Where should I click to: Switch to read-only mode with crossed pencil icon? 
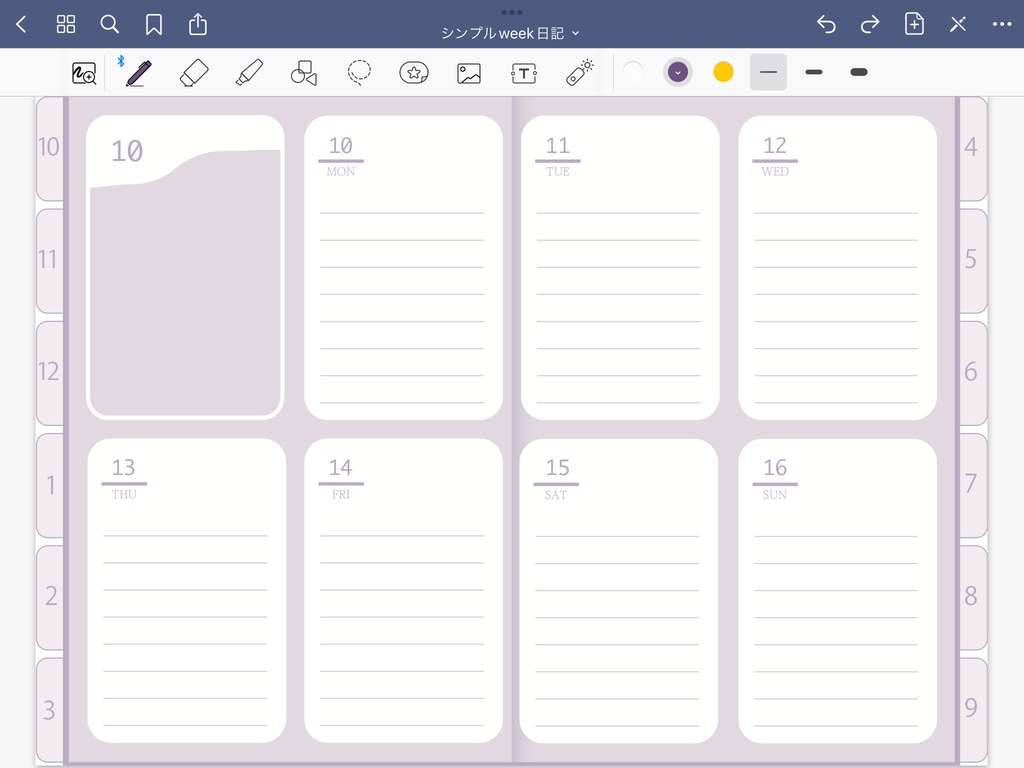(958, 24)
